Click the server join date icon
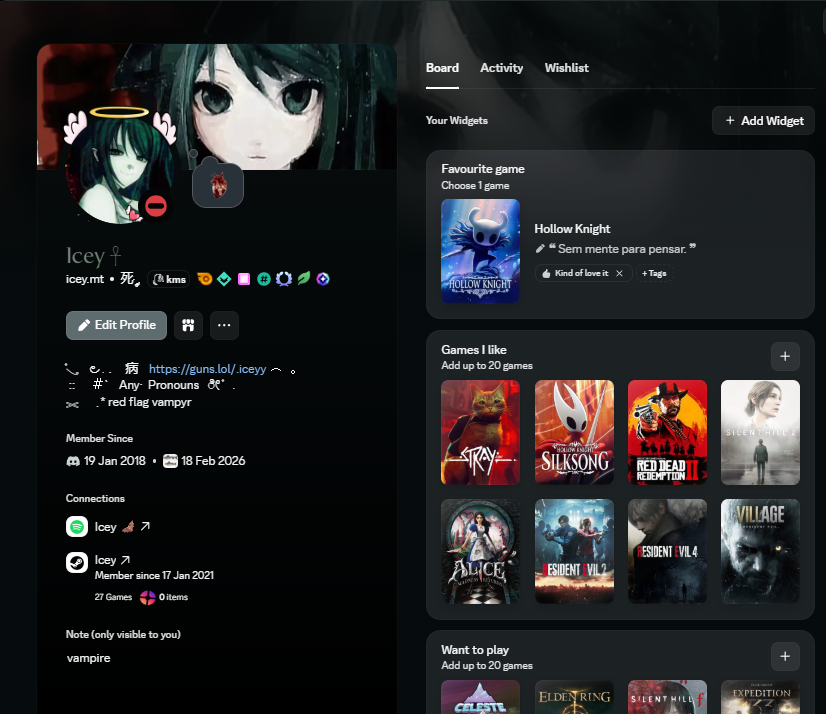 pos(170,461)
